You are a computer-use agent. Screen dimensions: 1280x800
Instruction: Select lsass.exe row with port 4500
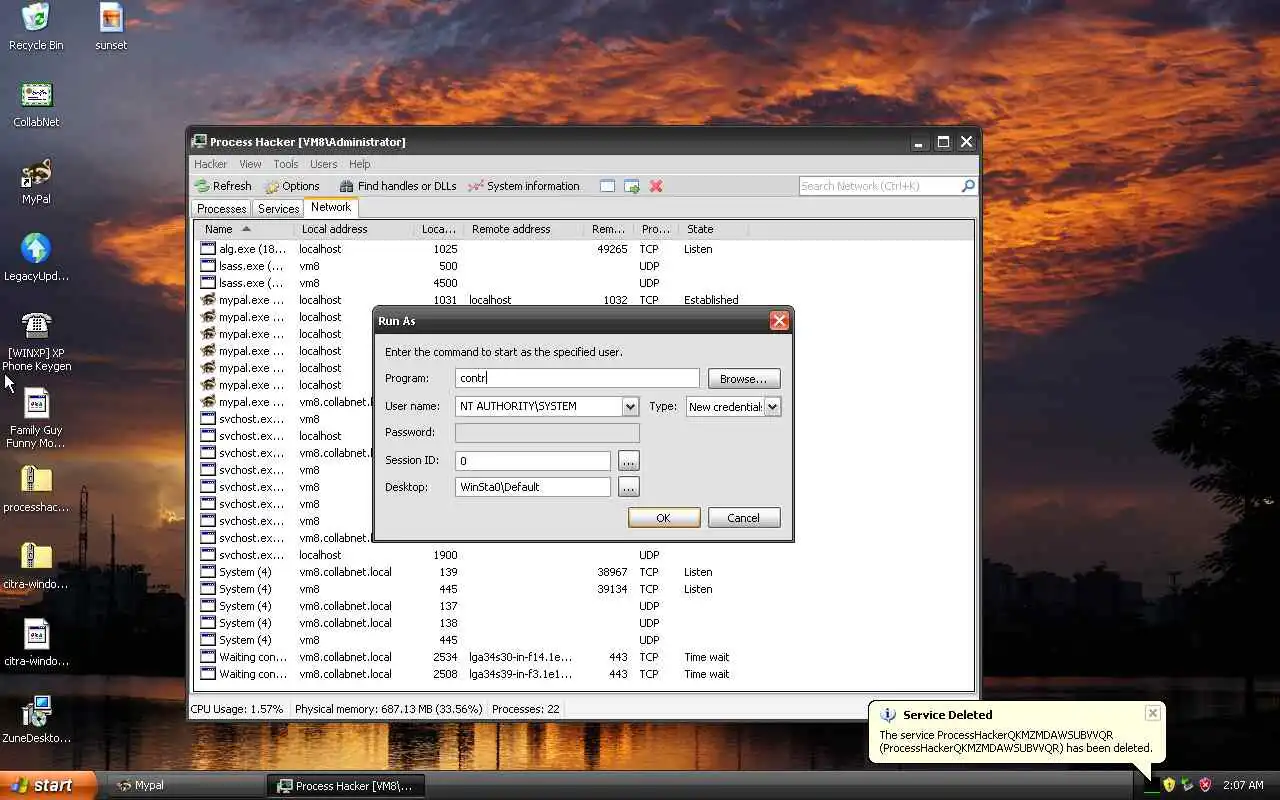tap(583, 283)
